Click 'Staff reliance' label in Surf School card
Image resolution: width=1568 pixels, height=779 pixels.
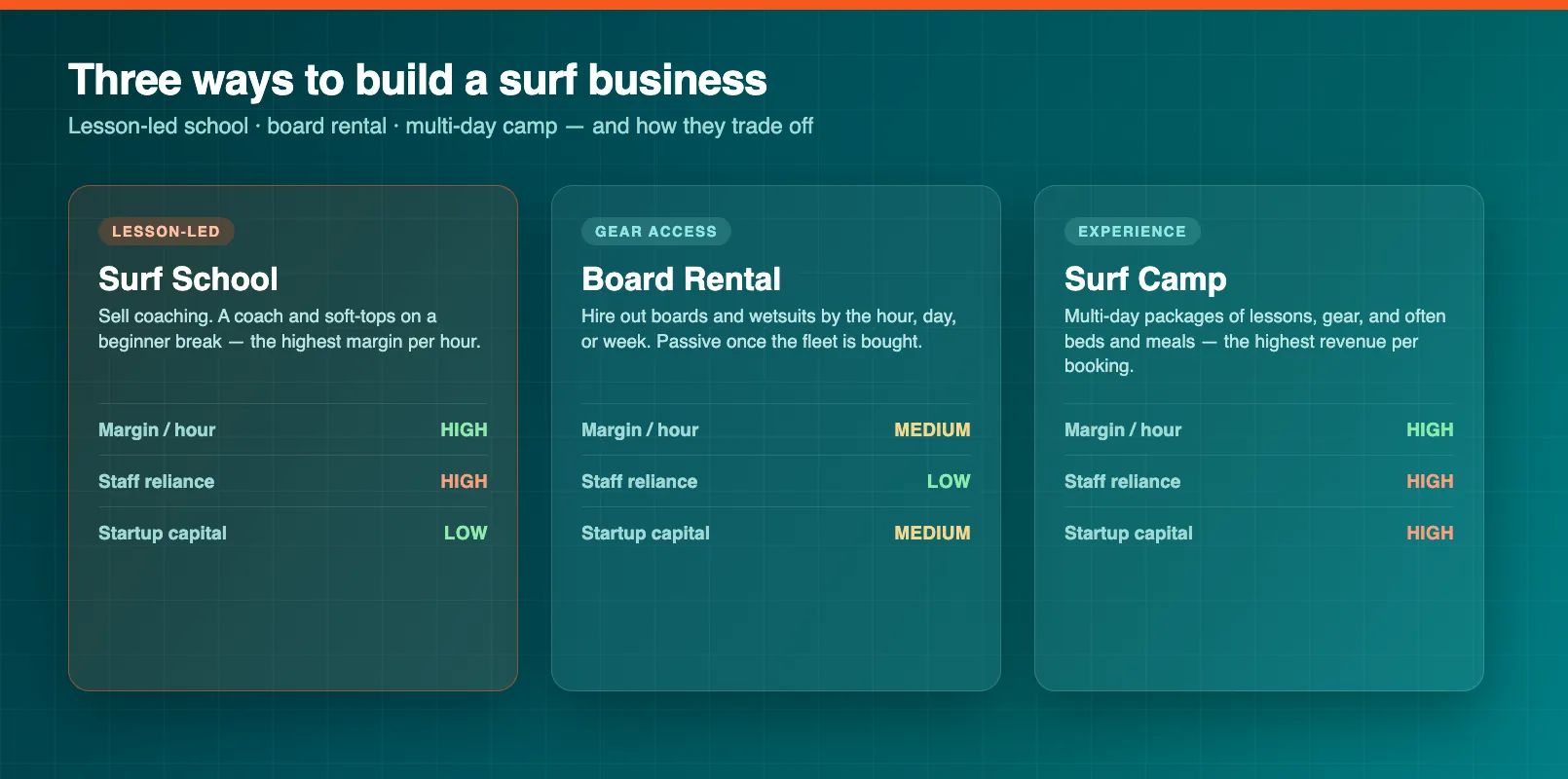tap(156, 482)
